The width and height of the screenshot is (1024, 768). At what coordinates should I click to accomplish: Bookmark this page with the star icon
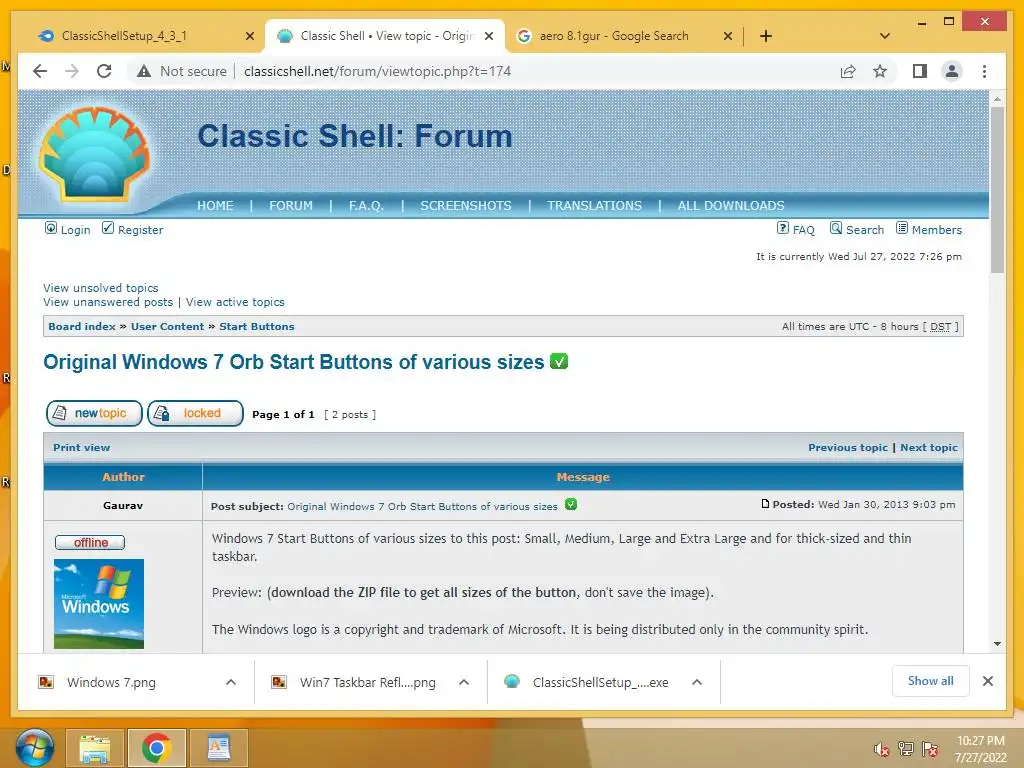pyautogui.click(x=880, y=71)
